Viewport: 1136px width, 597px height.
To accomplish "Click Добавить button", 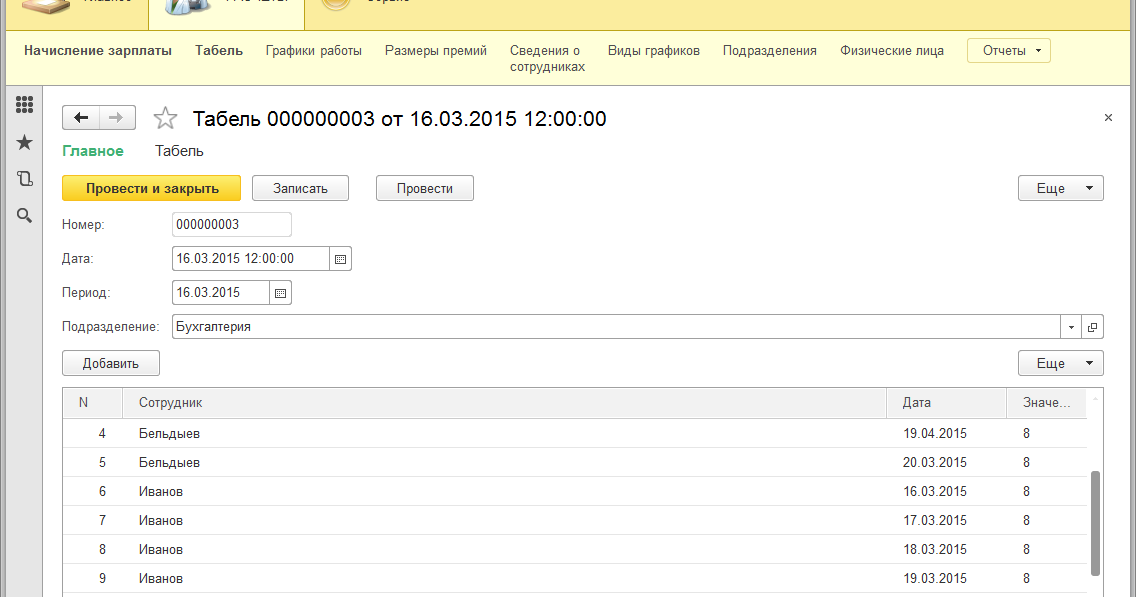I will pos(111,363).
